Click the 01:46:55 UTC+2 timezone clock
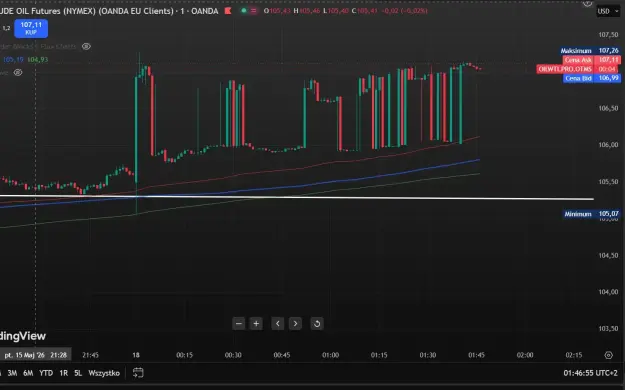 point(590,373)
